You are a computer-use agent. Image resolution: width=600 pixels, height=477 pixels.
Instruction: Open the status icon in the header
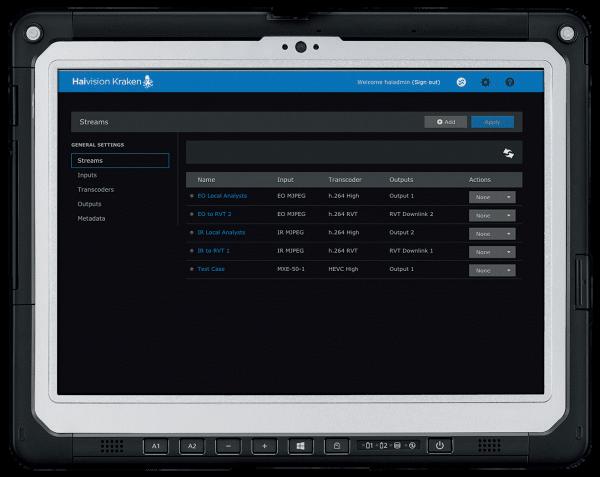tap(461, 82)
